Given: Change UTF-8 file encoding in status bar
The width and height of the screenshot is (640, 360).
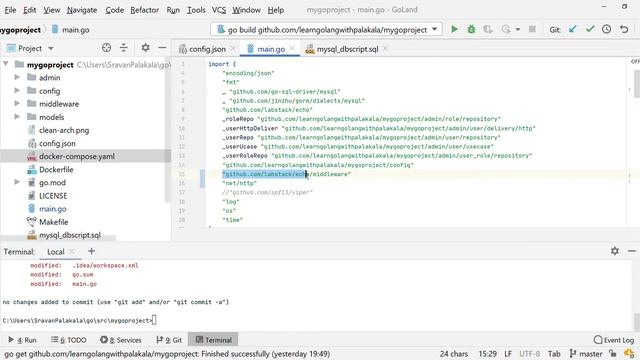Looking at the screenshot, I should (x=530, y=353).
